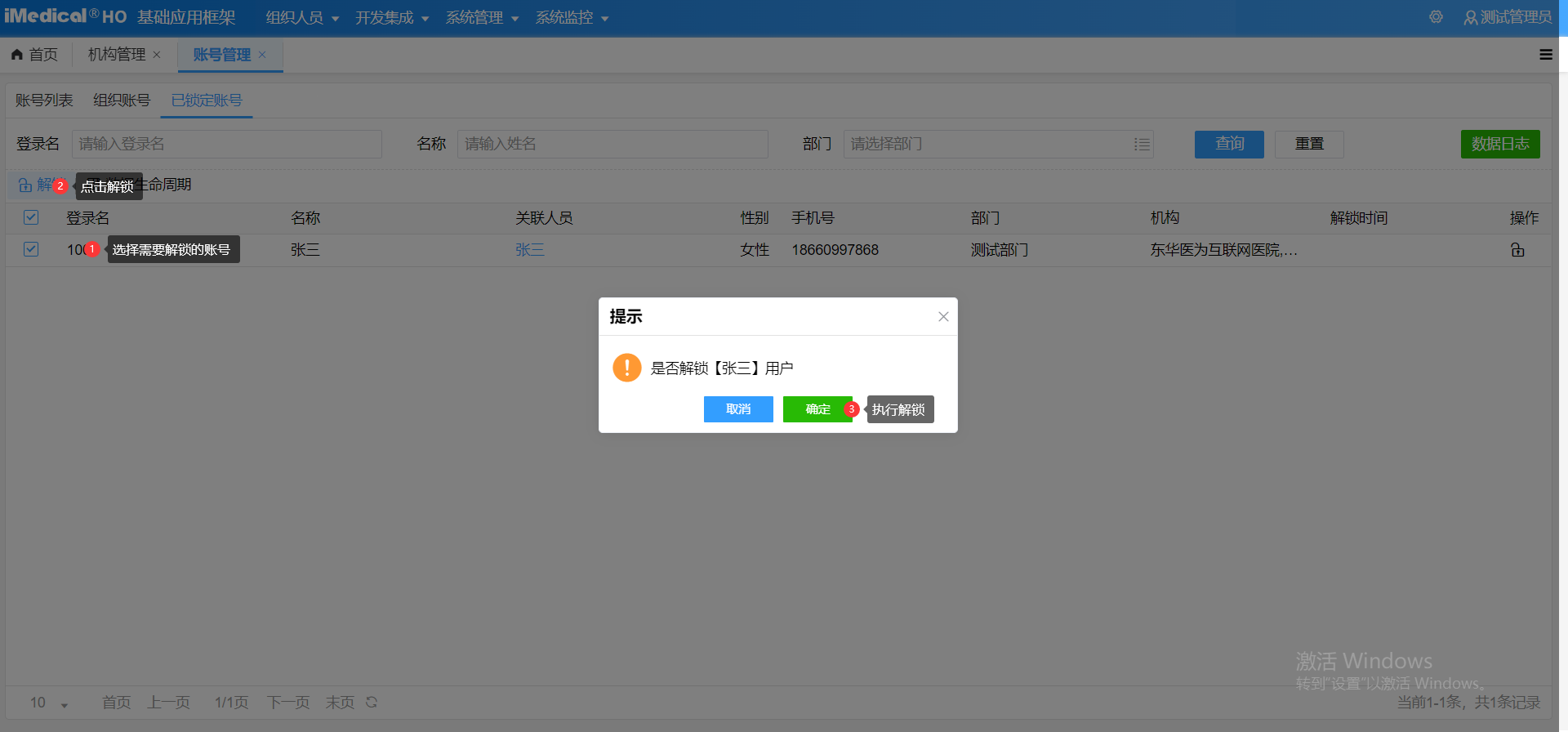Expand the 系统管理 menu
1568x732 pixels.
click(x=482, y=18)
